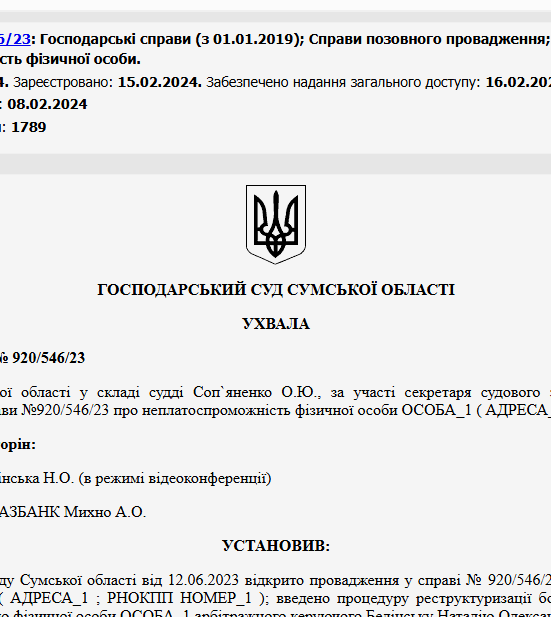Select the number 1789

tap(29, 127)
